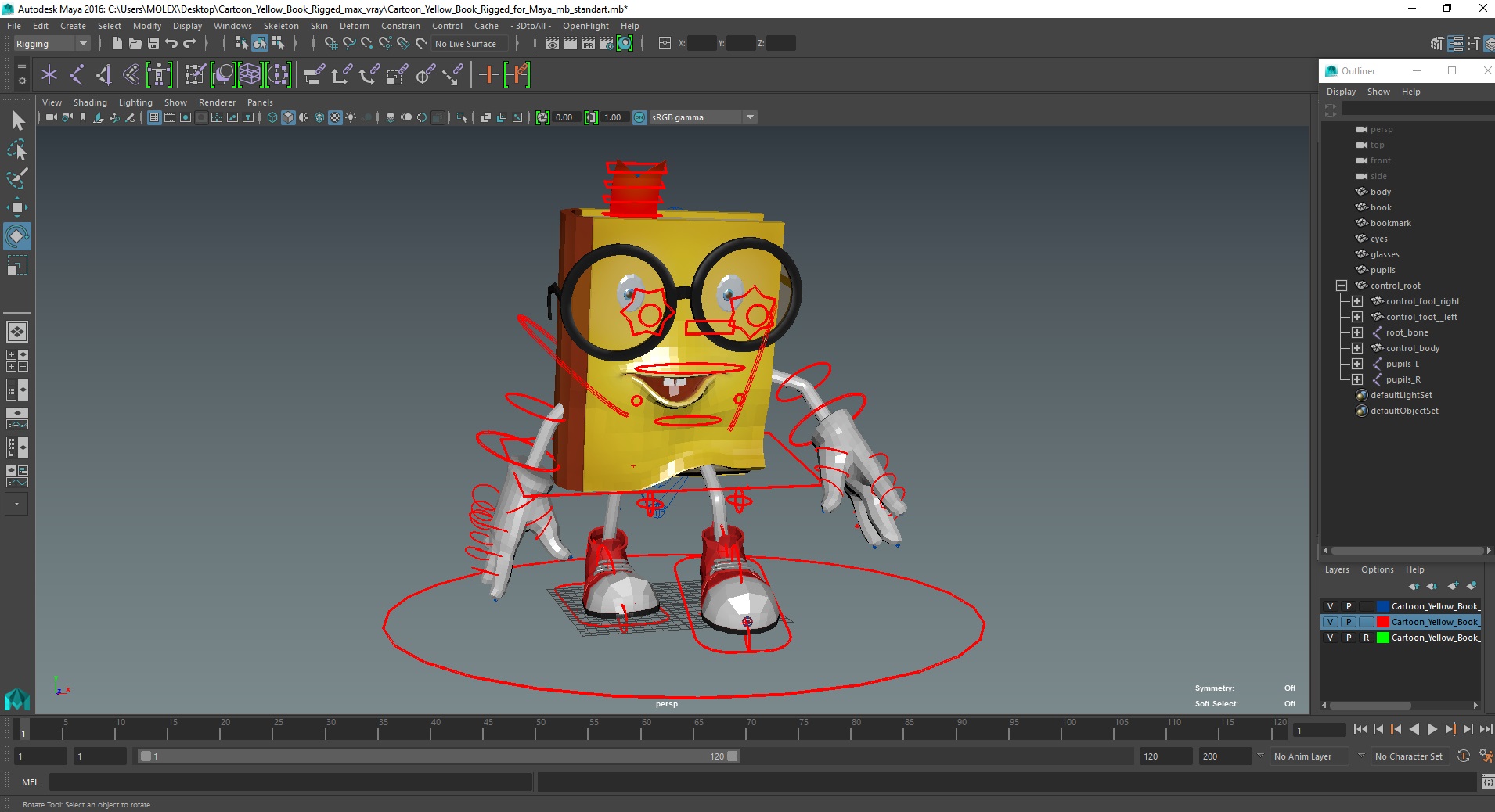Go to start of playback range
The width and height of the screenshot is (1495, 812).
tap(1360, 729)
